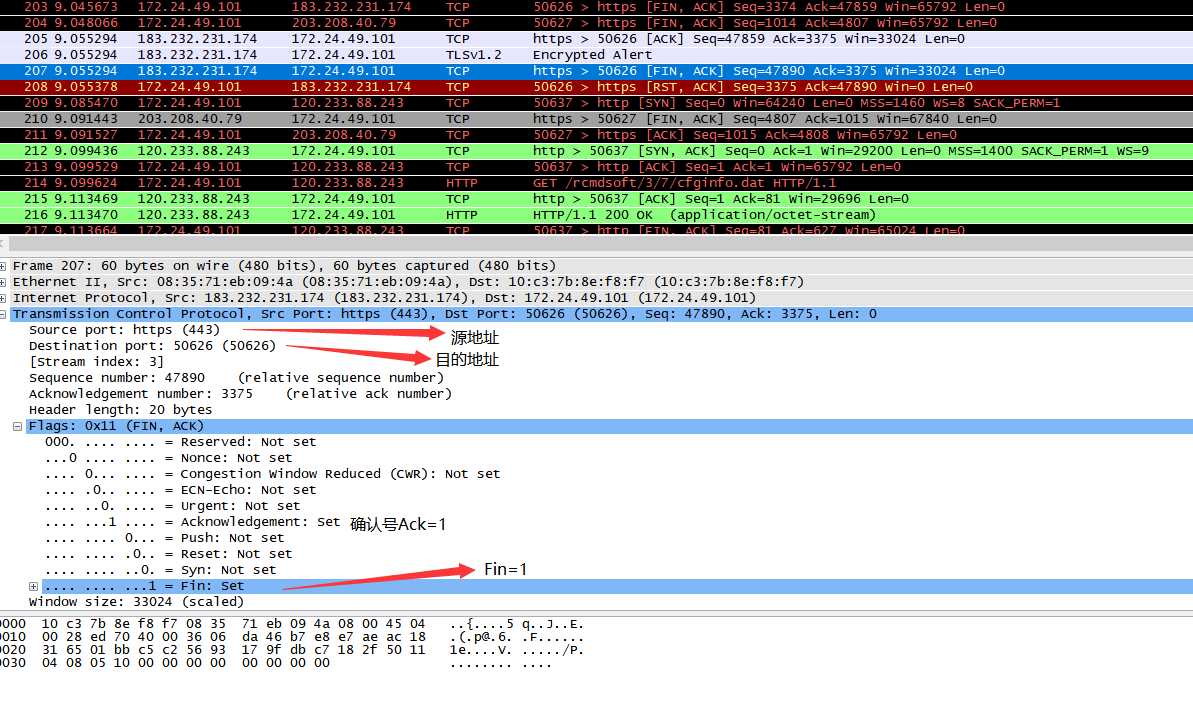Select Congestion Window Reduced (CWR) flag line
The width and height of the screenshot is (1193, 726).
pos(272,474)
